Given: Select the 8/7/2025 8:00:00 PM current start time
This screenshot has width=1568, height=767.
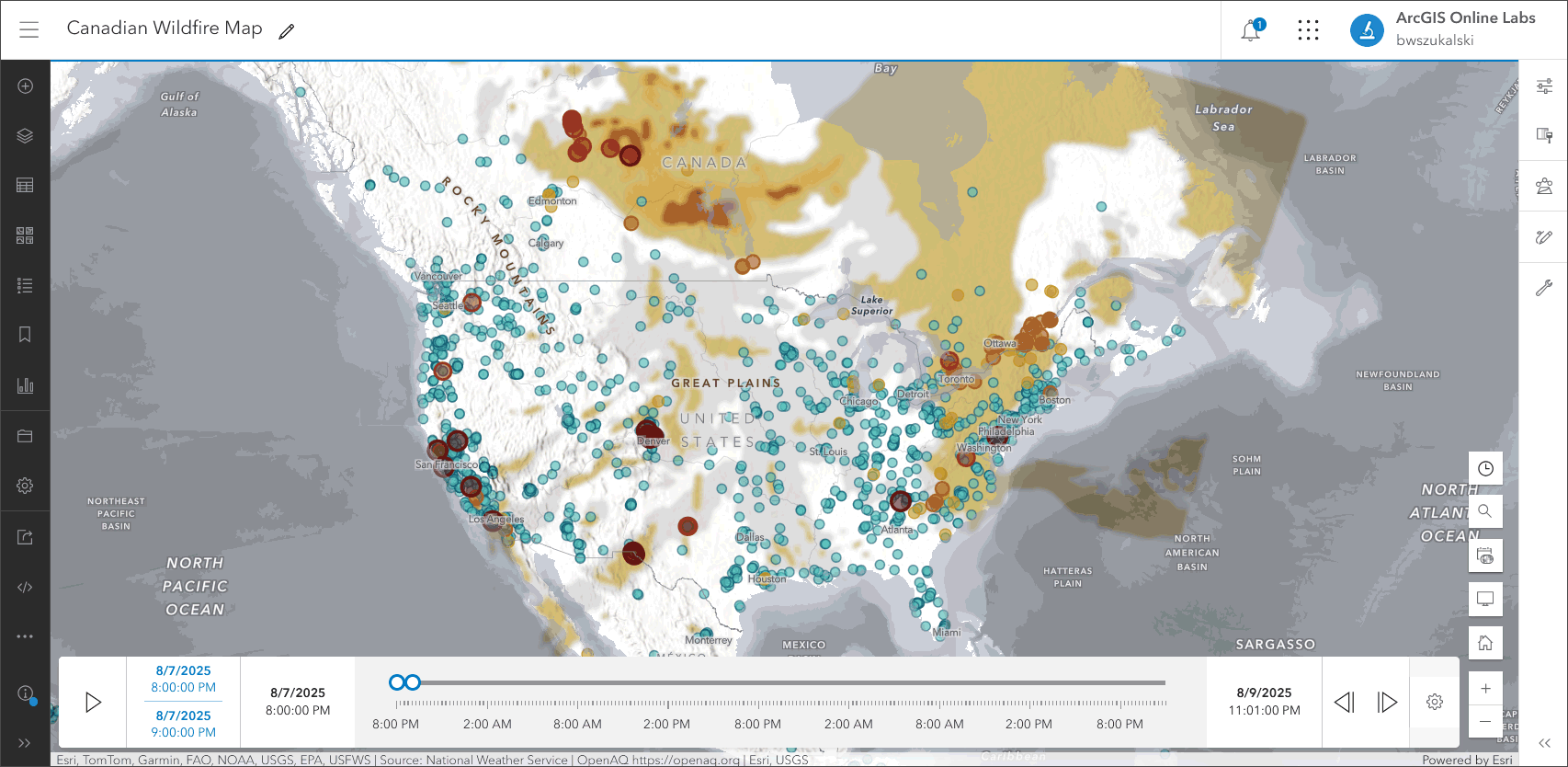Looking at the screenshot, I should tap(184, 679).
